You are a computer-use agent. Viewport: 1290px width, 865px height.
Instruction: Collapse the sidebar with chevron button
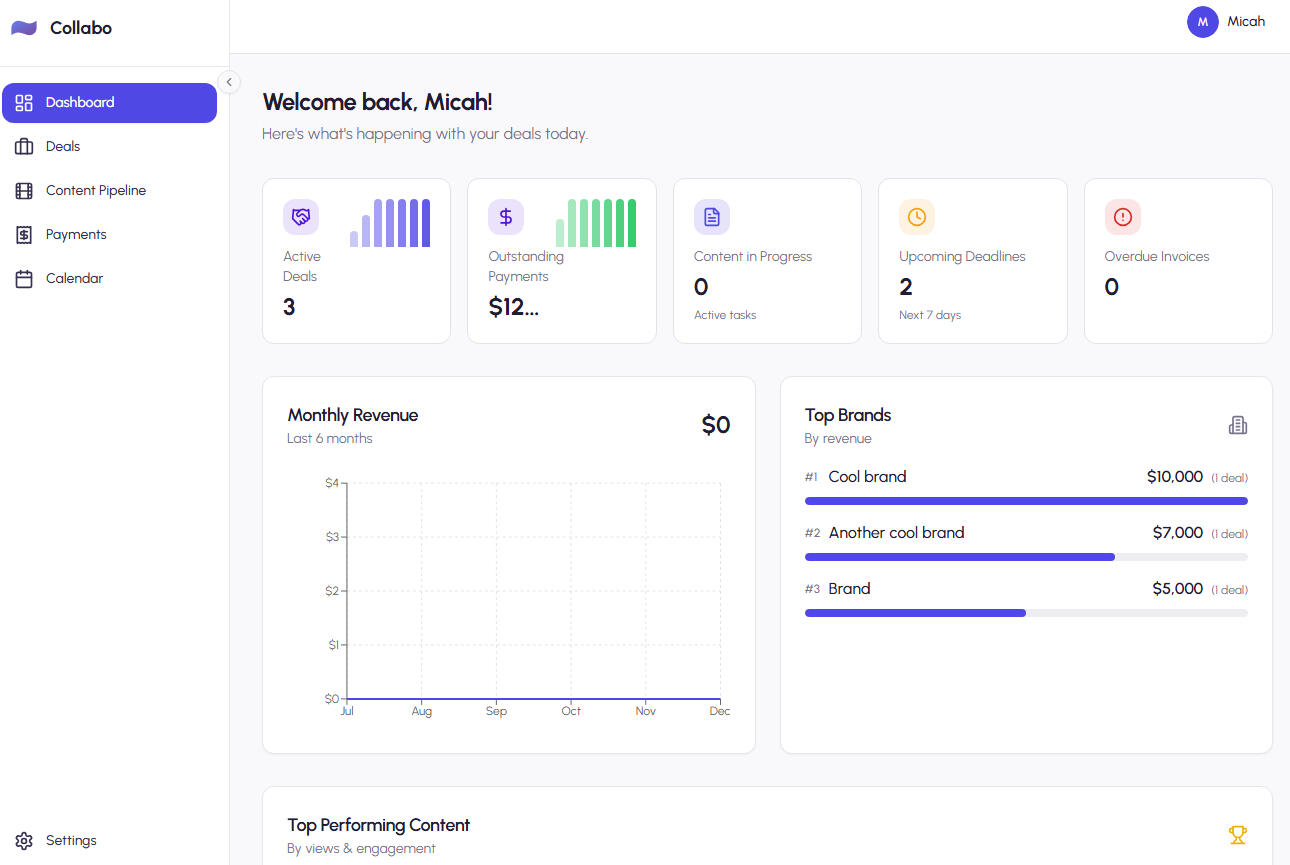(x=229, y=82)
